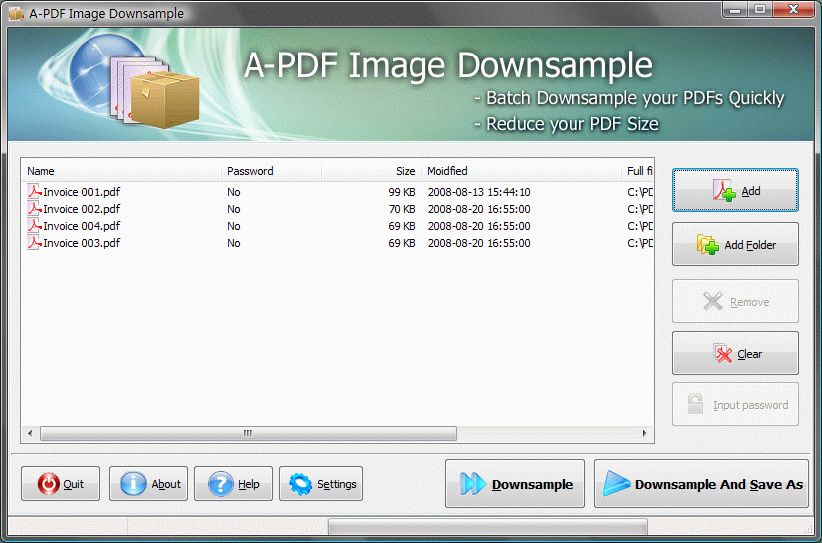Click the PDF icon of Invoice 004.pdf
Image resolution: width=822 pixels, height=543 pixels.
click(x=34, y=225)
